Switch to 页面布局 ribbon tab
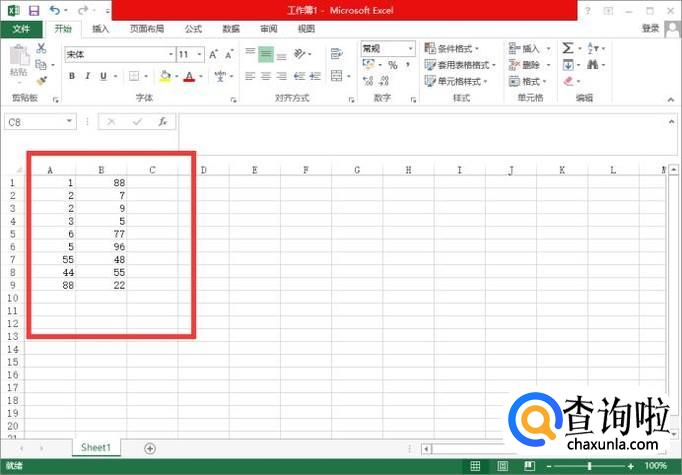 click(x=147, y=29)
